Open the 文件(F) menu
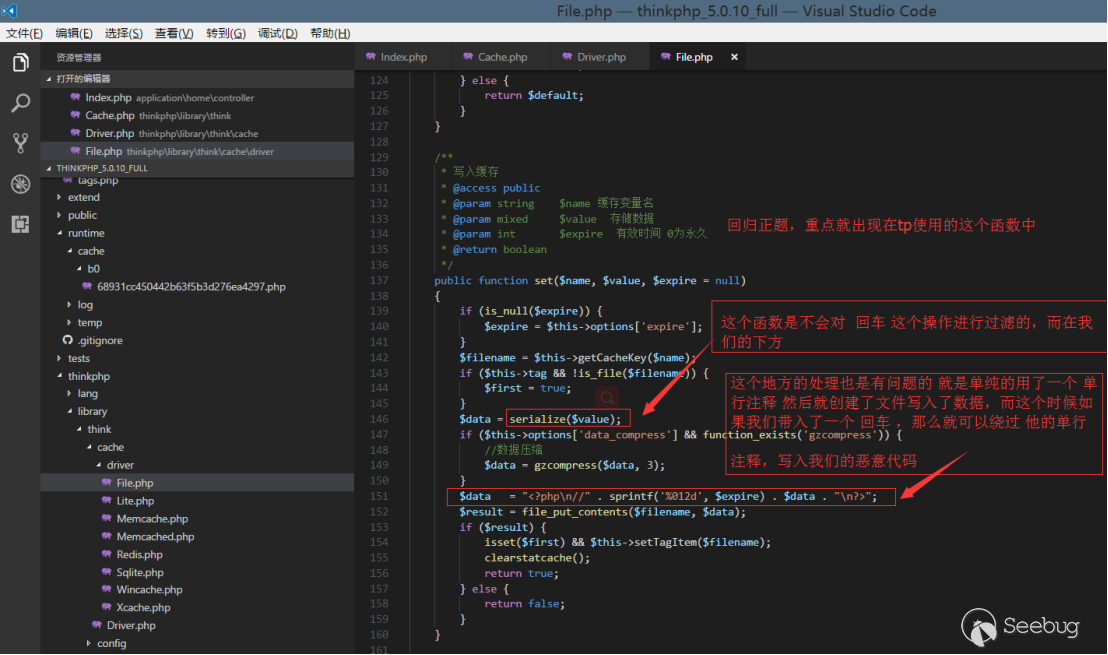 tap(24, 33)
